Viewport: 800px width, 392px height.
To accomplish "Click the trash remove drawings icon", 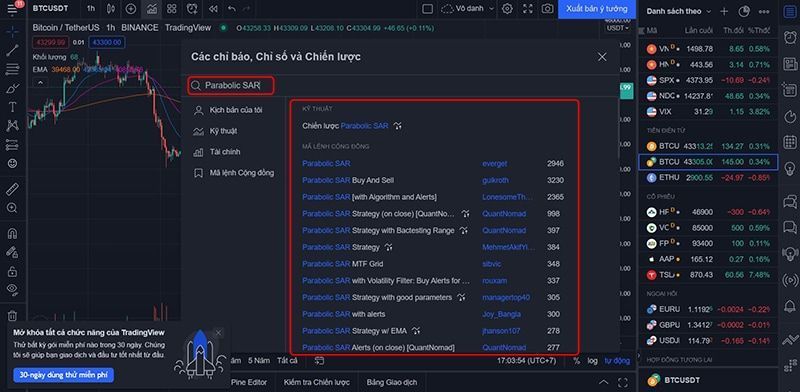I will (12, 316).
